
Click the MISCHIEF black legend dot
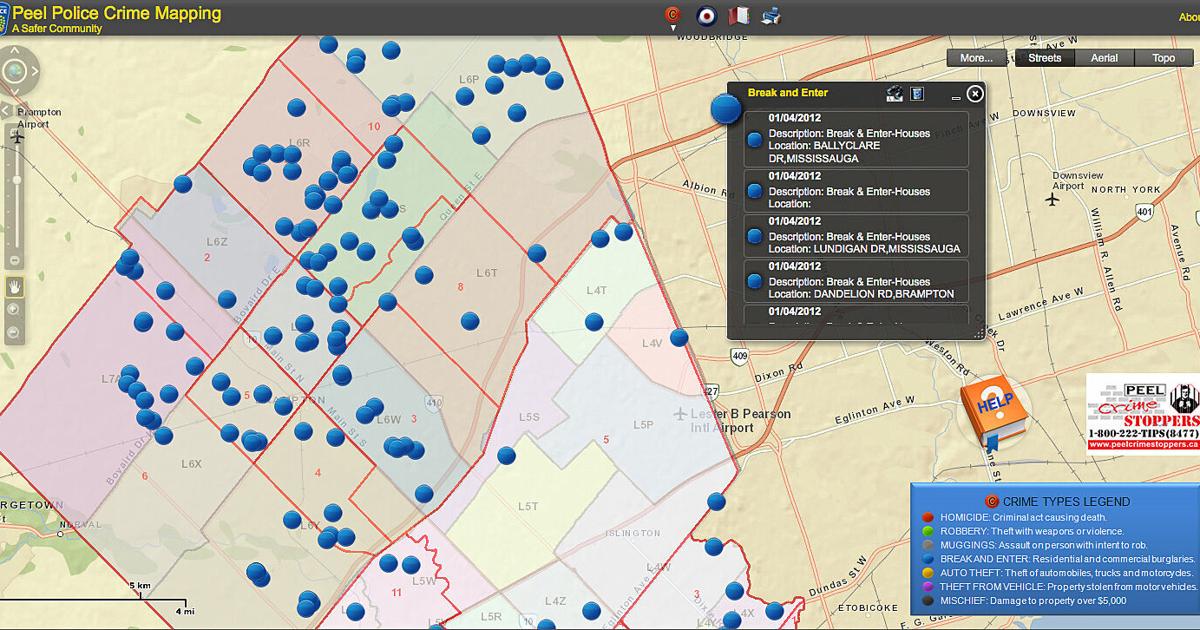coord(929,601)
